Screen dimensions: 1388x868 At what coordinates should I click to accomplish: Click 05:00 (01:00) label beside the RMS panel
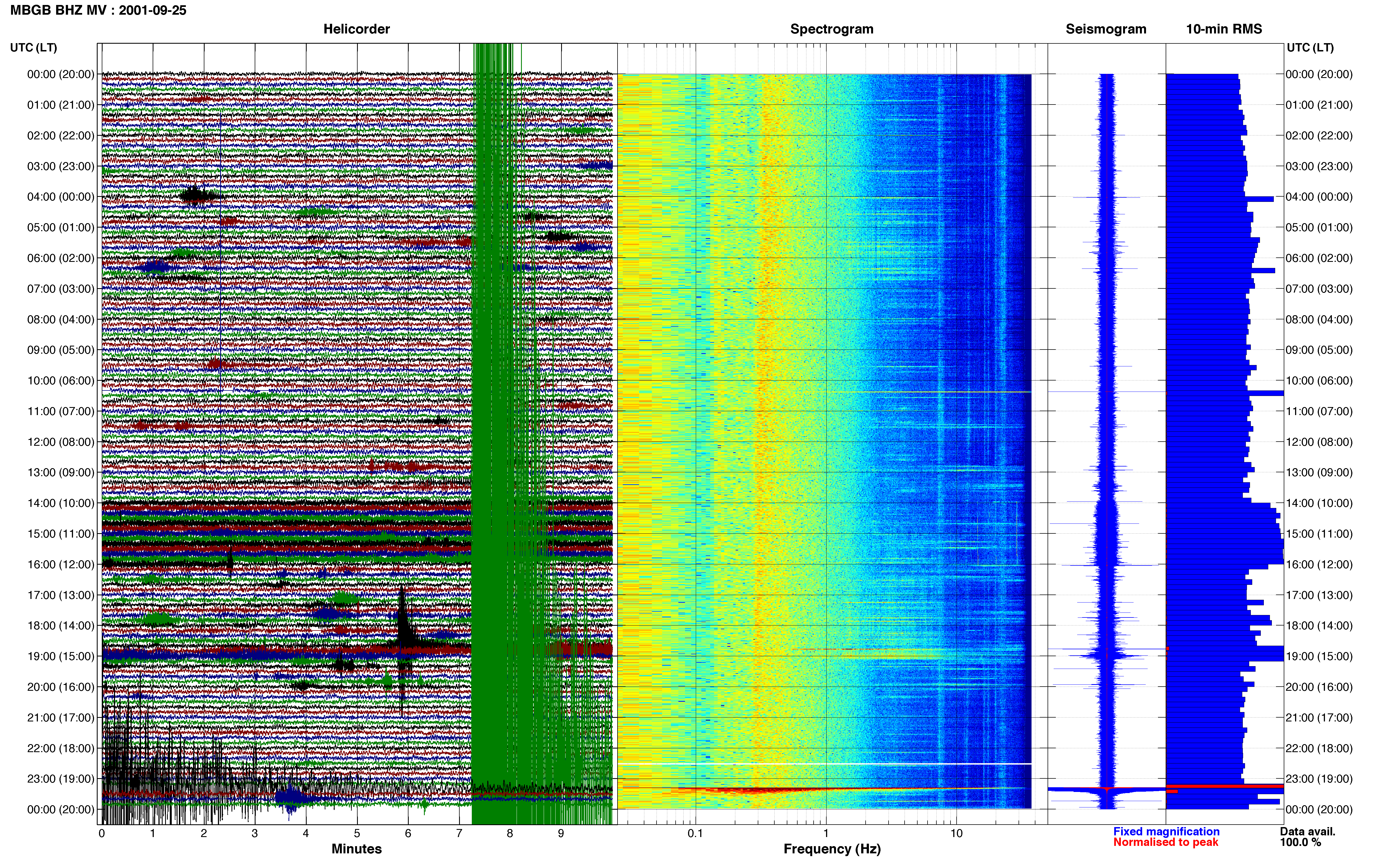pyautogui.click(x=1319, y=227)
